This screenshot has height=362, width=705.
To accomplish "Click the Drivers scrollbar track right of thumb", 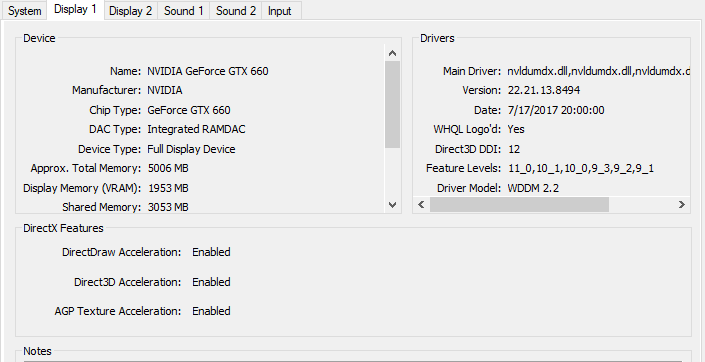I will pyautogui.click(x=641, y=205).
